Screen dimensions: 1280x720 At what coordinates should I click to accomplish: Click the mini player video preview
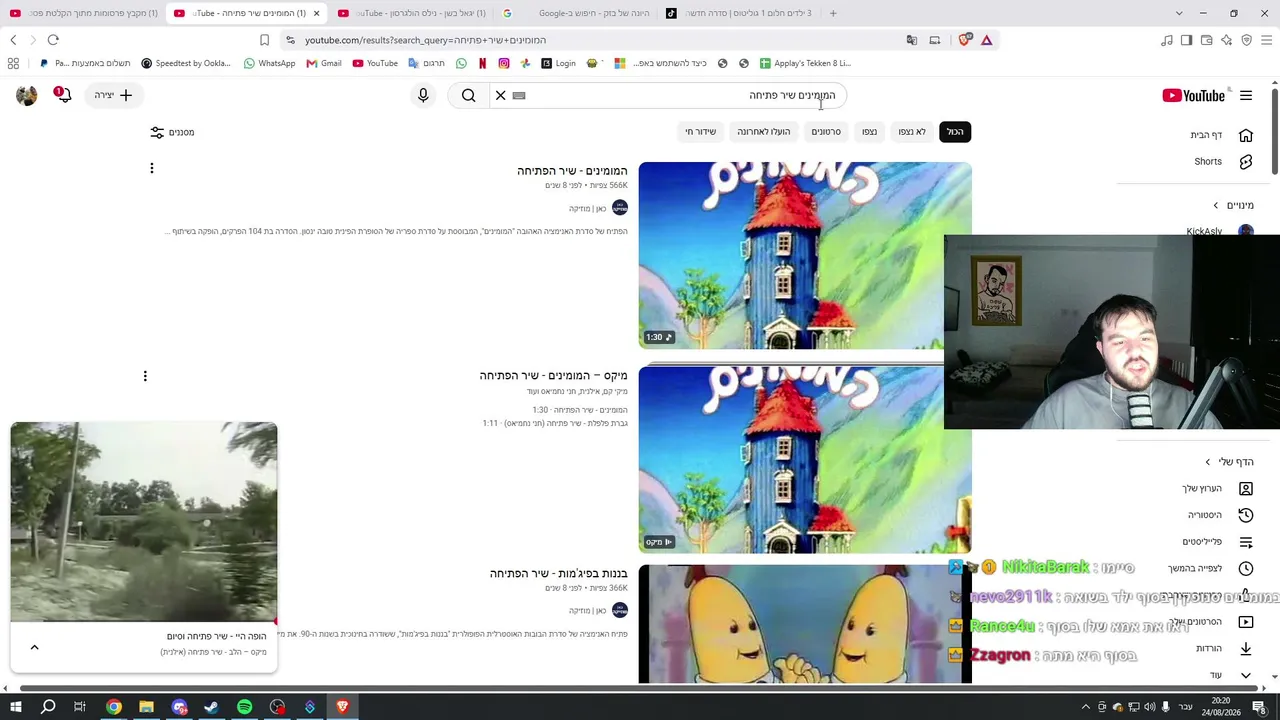(144, 522)
